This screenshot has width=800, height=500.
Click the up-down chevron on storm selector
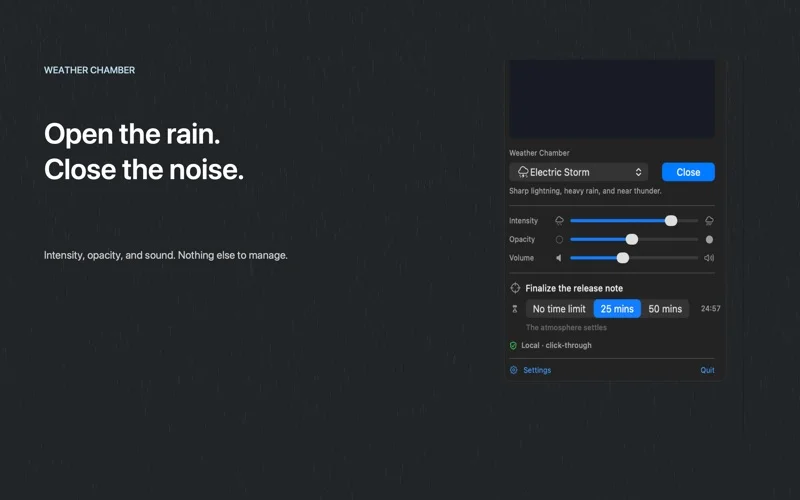[638, 172]
